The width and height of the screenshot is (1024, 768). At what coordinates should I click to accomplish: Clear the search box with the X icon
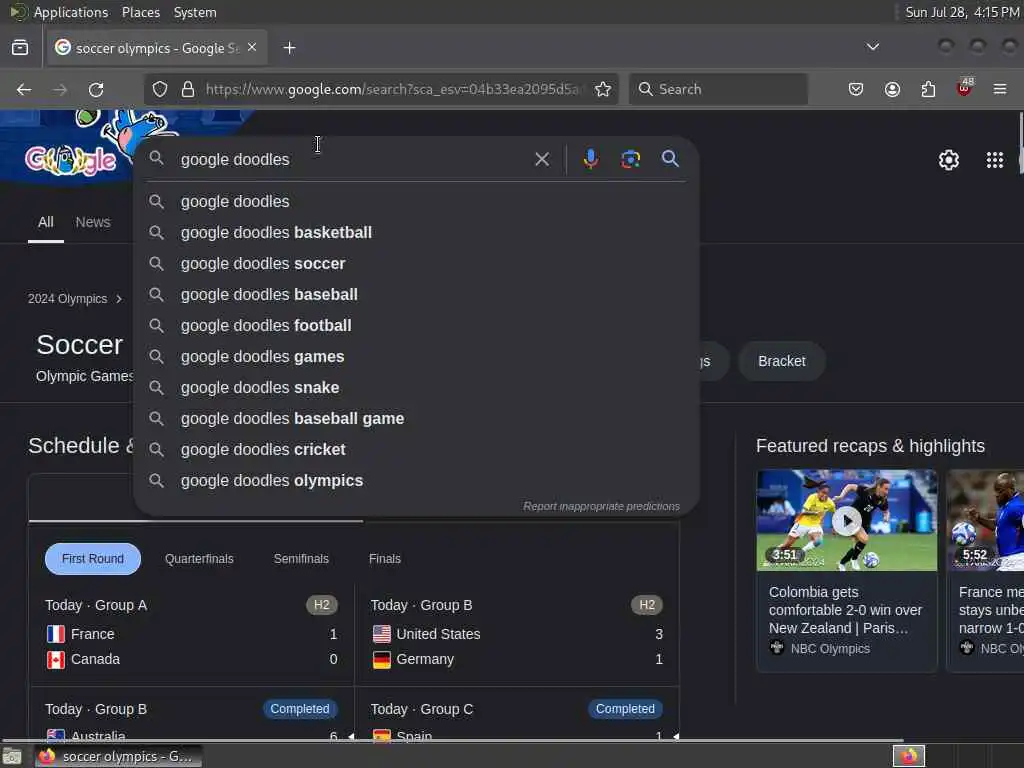click(541, 159)
